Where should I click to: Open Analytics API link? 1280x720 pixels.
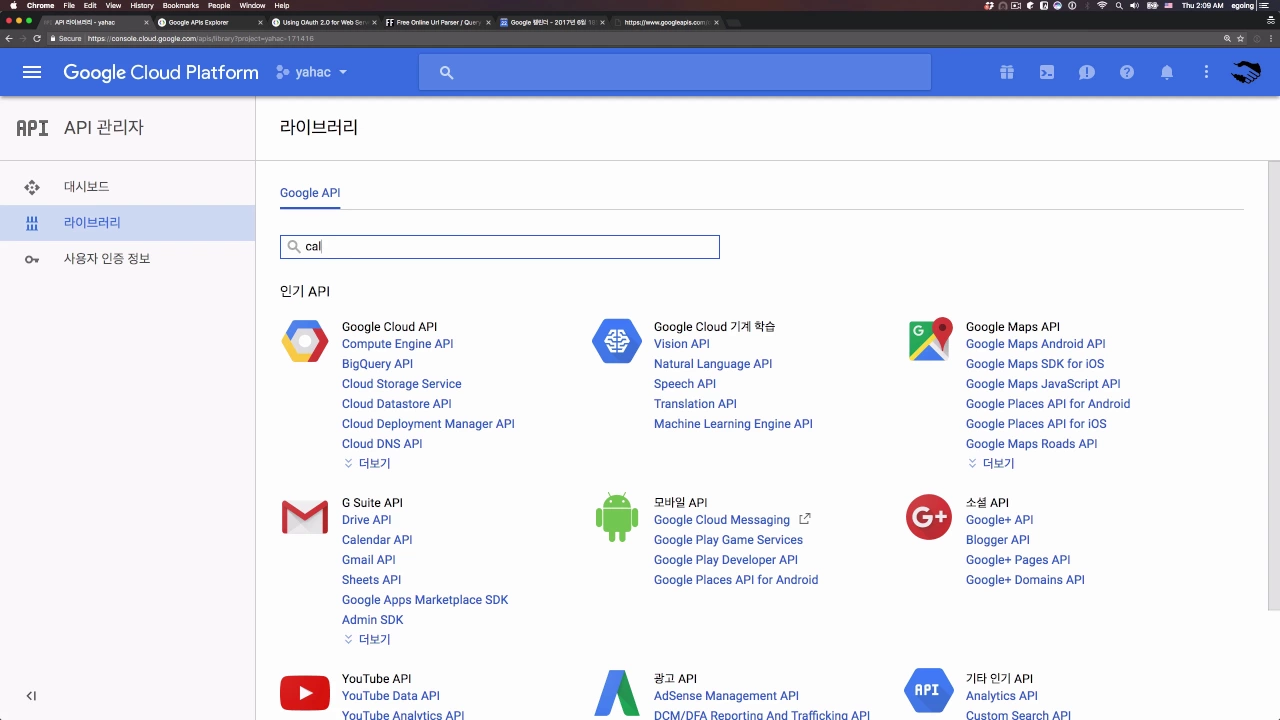pyautogui.click(x=1002, y=696)
